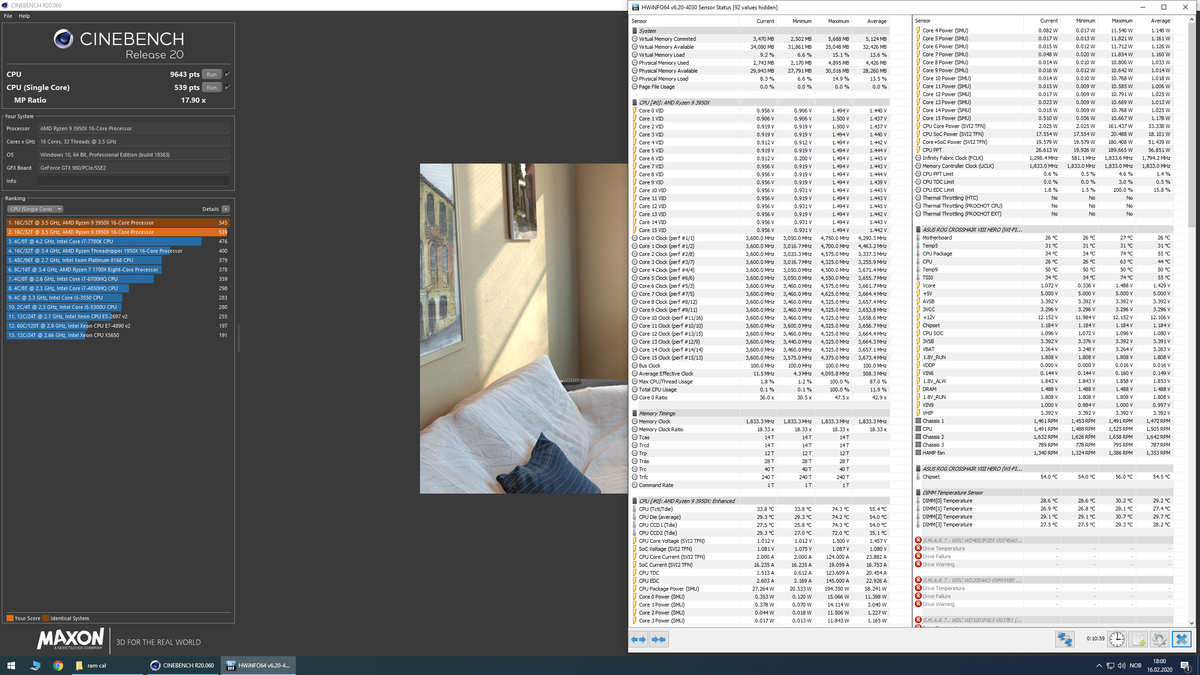Toggle checkbox next to CPU (Single Core) score
This screenshot has height=675, width=1200.
coord(227,87)
